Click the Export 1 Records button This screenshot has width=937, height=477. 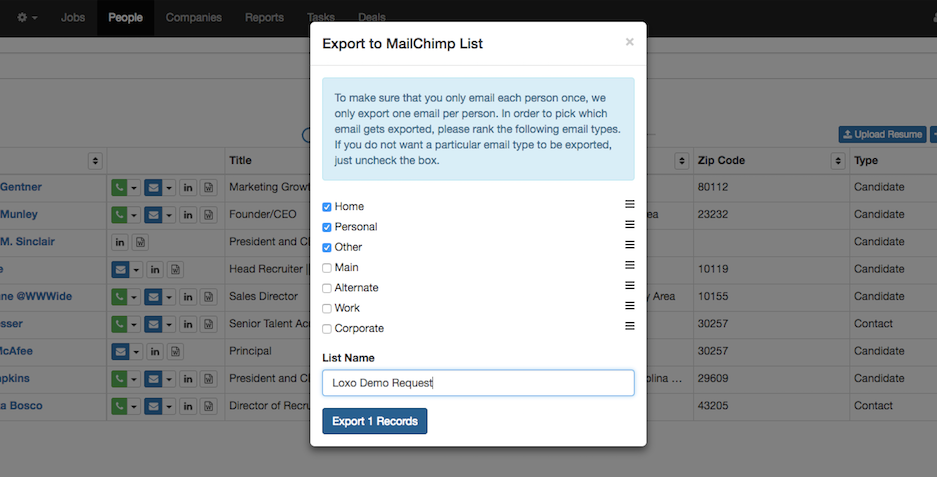coord(375,421)
